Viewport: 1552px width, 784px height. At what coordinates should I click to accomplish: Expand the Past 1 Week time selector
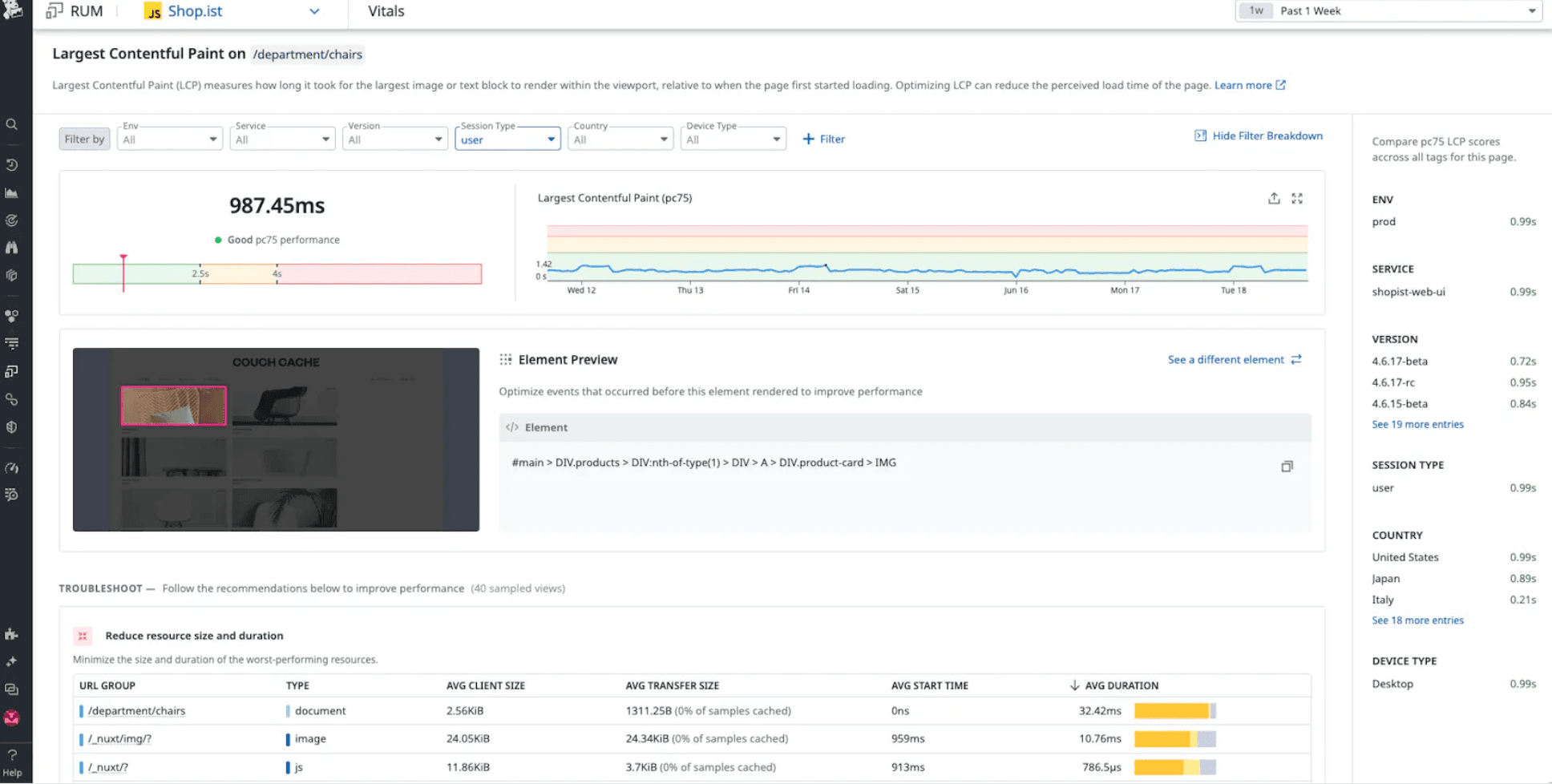[1388, 11]
